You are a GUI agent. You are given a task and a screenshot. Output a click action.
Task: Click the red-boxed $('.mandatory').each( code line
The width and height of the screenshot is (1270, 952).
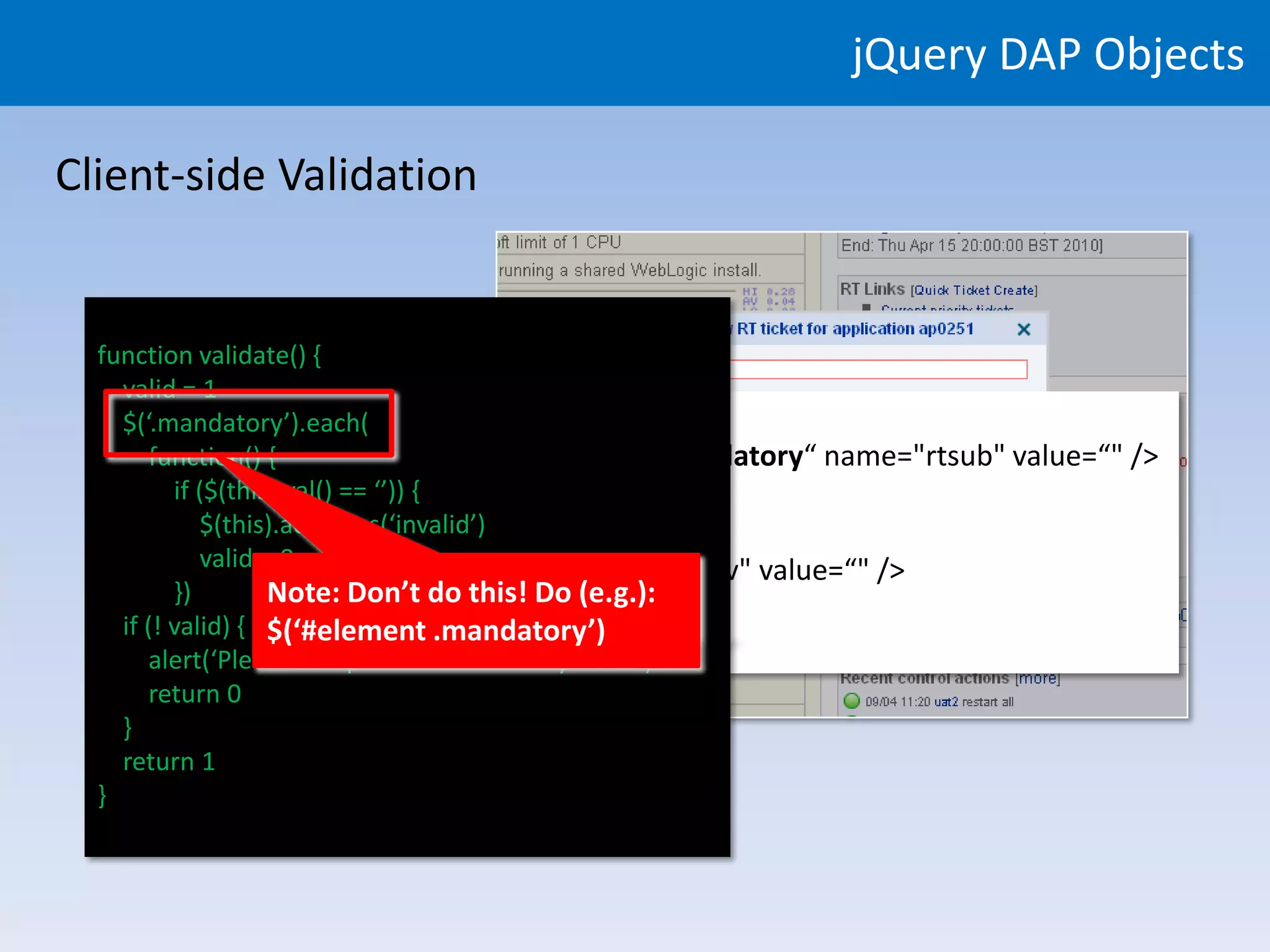(x=246, y=423)
